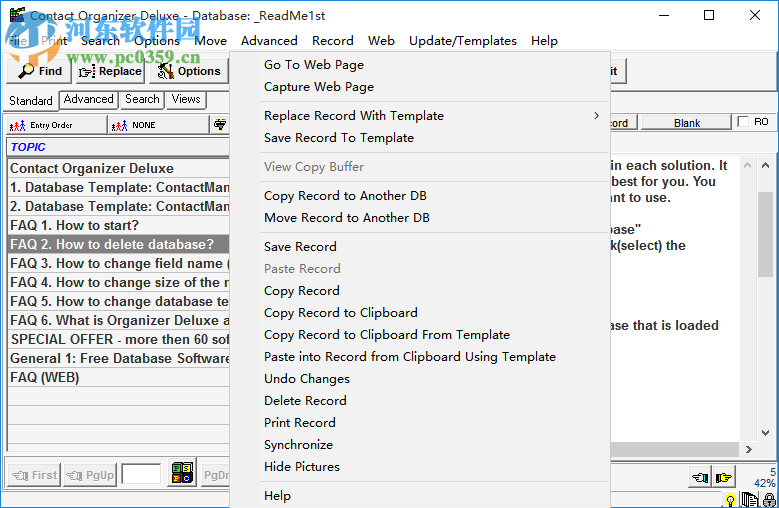Image resolution: width=779 pixels, height=508 pixels.
Task: Click the yellow light bulb status icon
Action: coord(730,500)
